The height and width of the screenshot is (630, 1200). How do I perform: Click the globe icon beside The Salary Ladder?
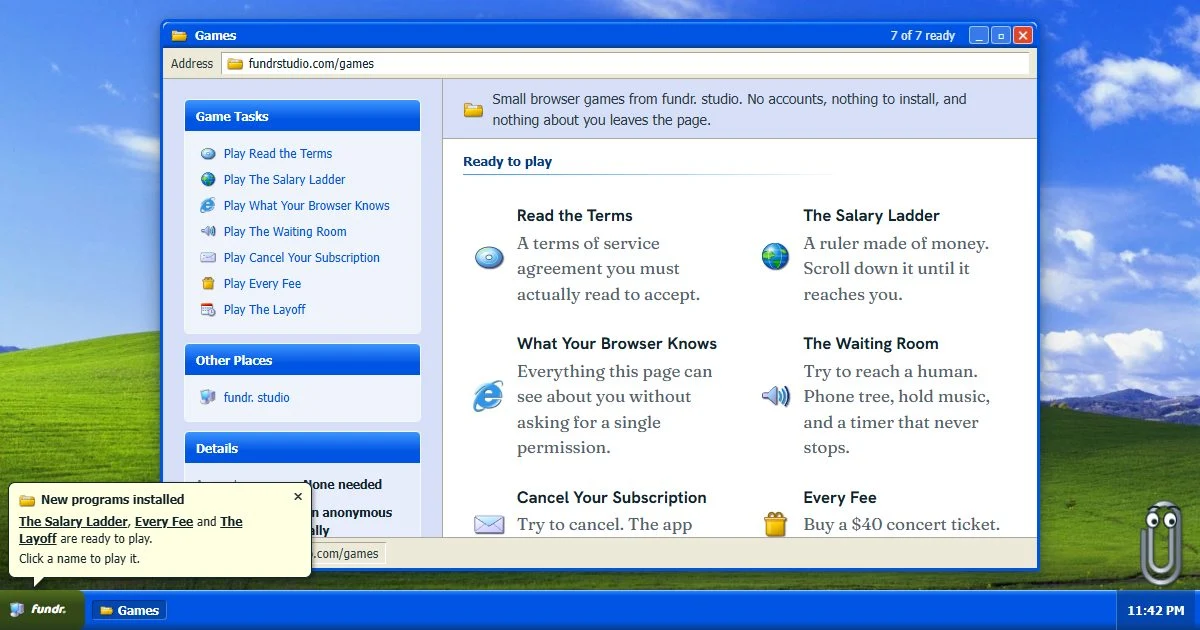point(775,256)
